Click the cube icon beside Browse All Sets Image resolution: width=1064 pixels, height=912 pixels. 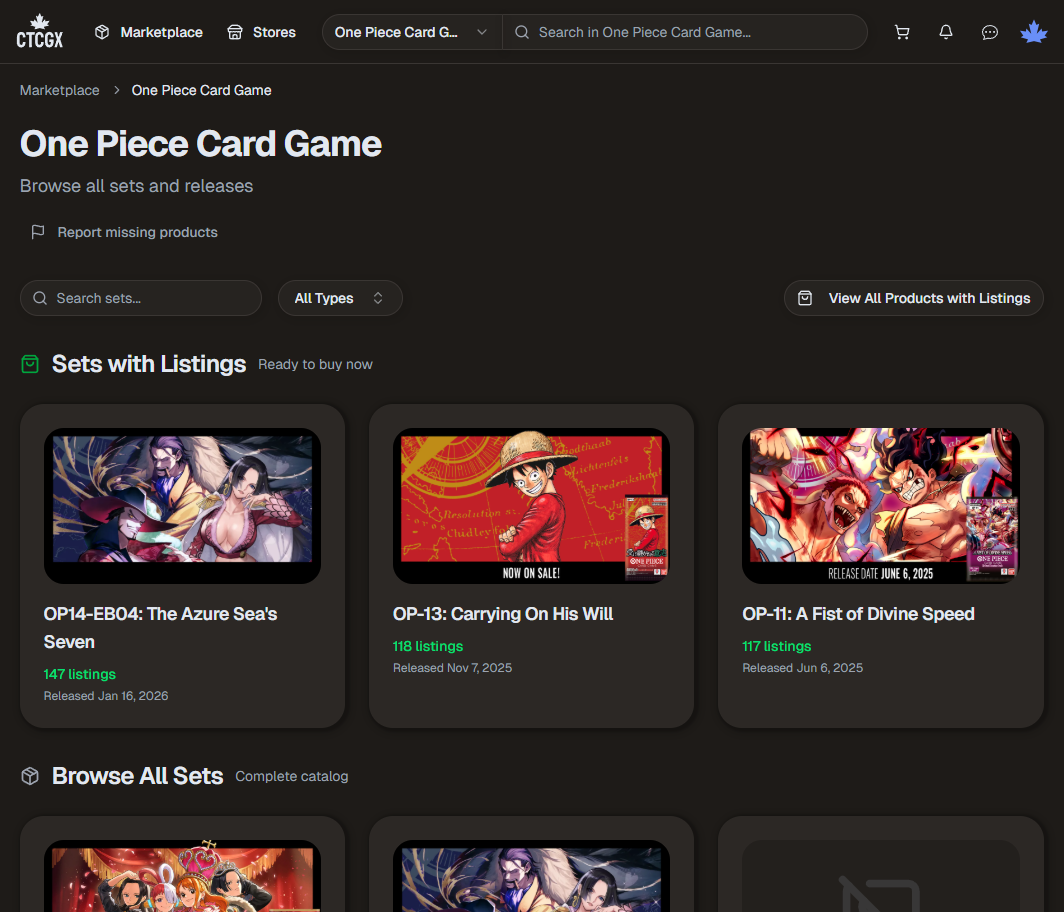pyautogui.click(x=30, y=776)
